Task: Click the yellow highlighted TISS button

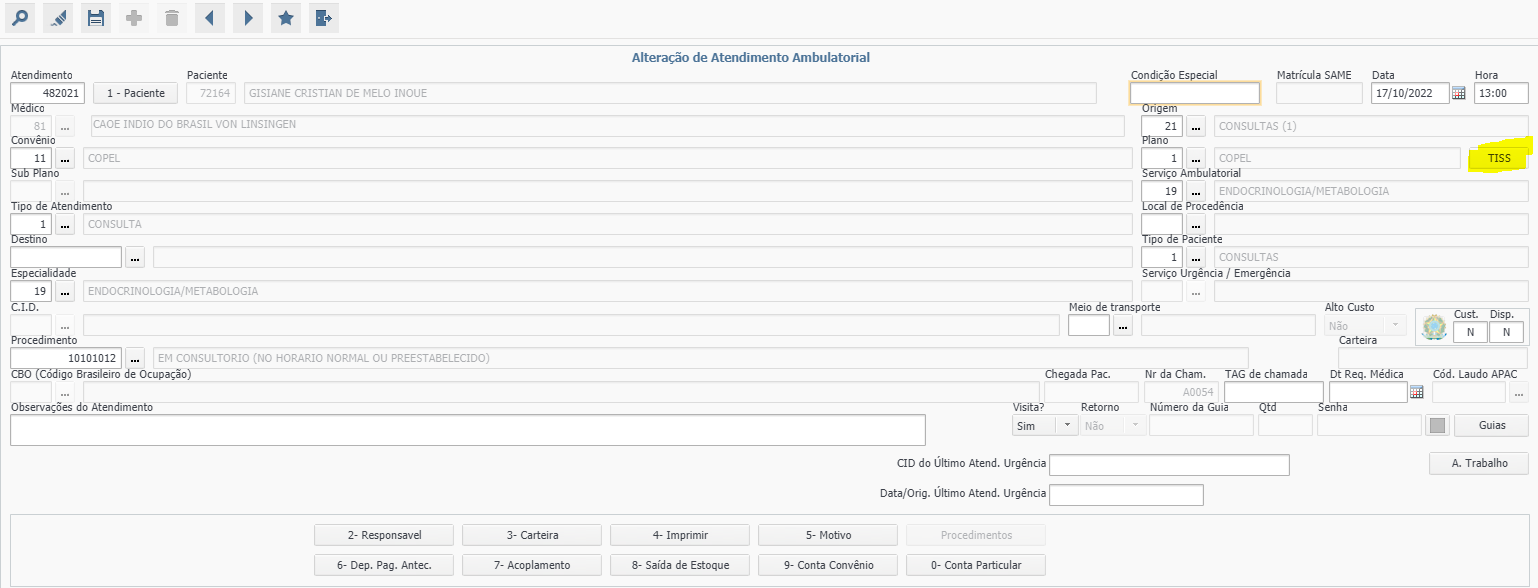Action: click(1498, 158)
